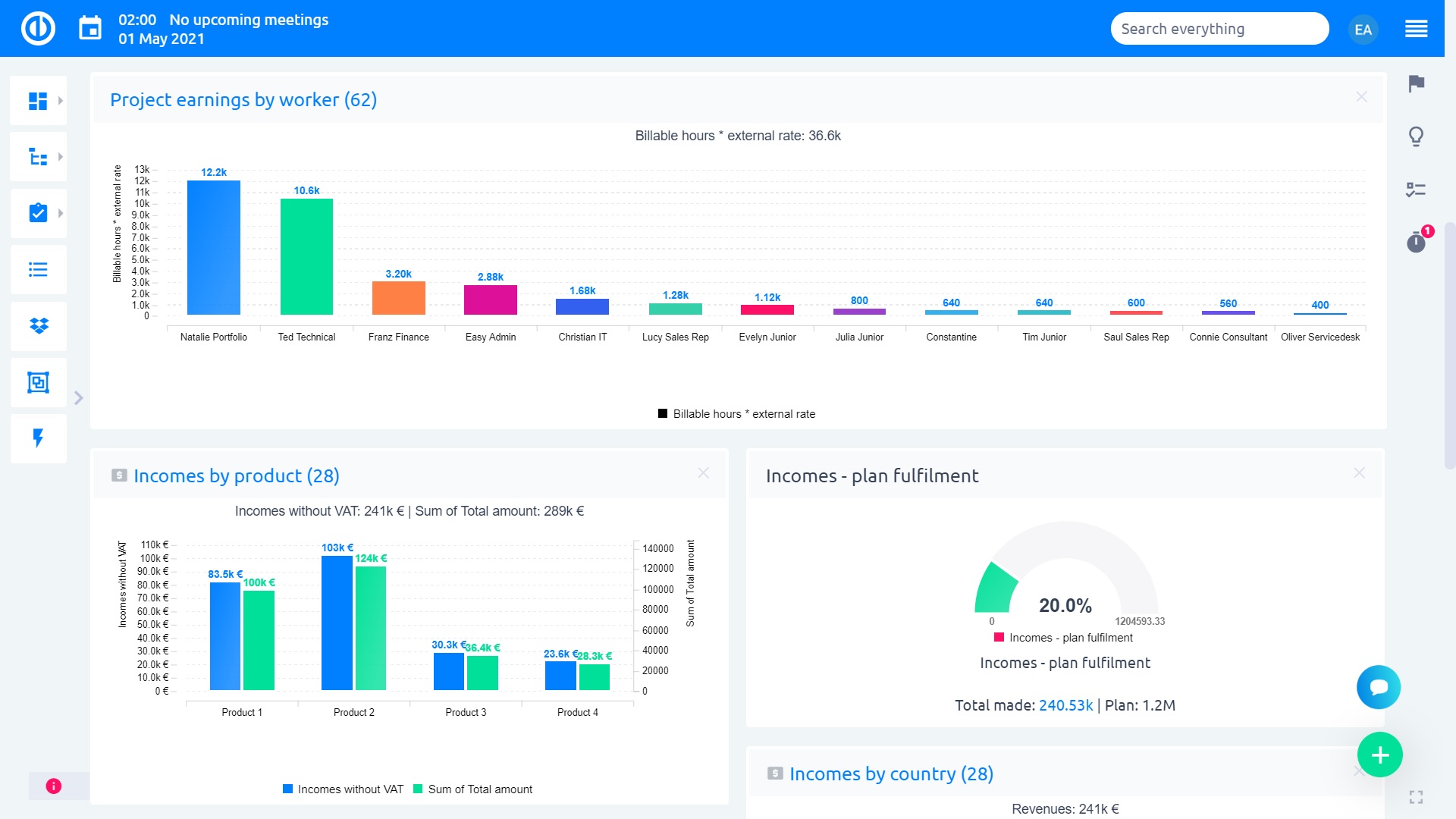This screenshot has height=819, width=1456.
Task: Click the list view icon
Action: pos(38,270)
